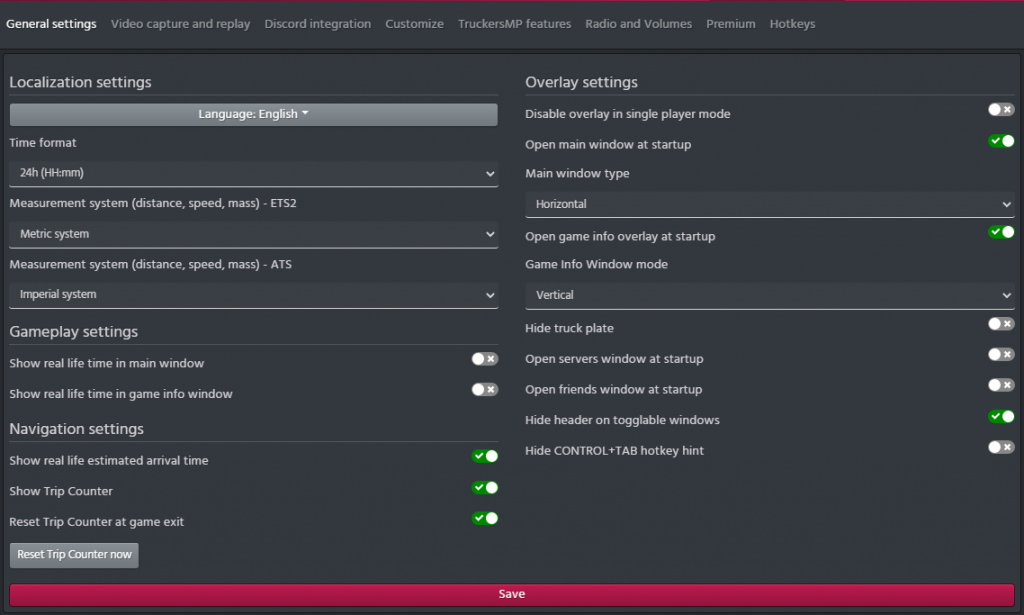Toggle Show real life time in main window
1024x615 pixels.
point(485,359)
